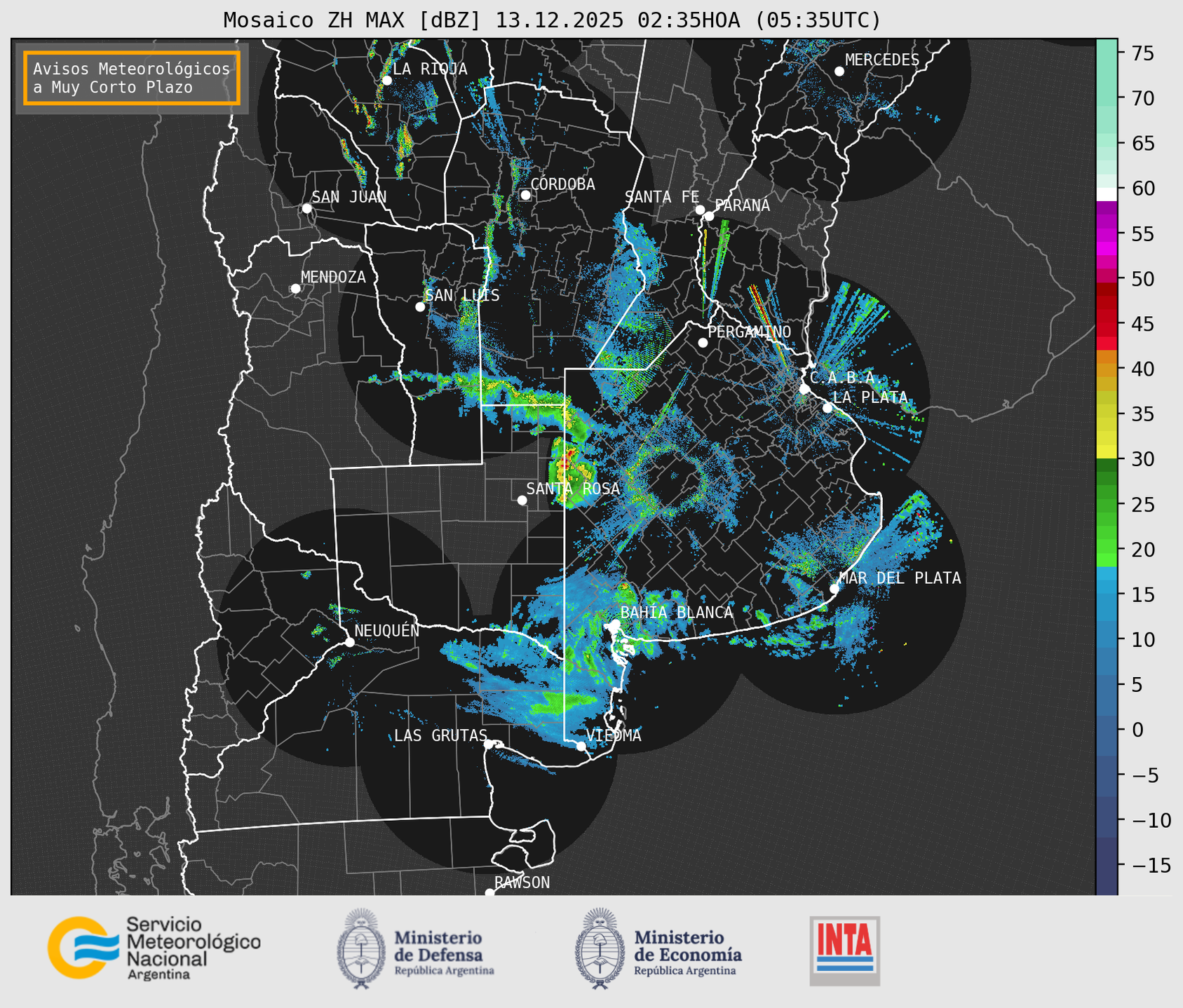
Task: Click the 75 dBZ color scale value
Action: click(x=1142, y=54)
